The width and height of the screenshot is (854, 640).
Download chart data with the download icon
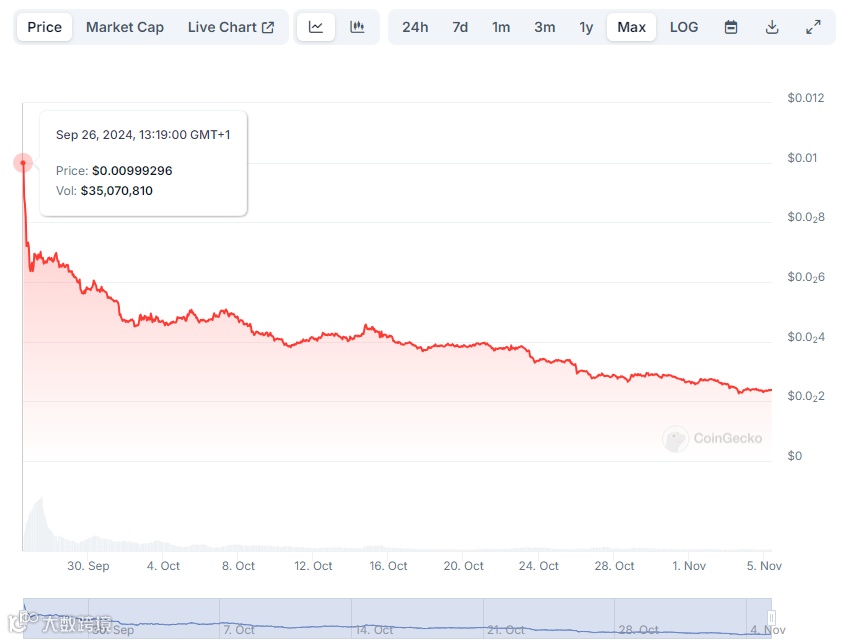(772, 27)
